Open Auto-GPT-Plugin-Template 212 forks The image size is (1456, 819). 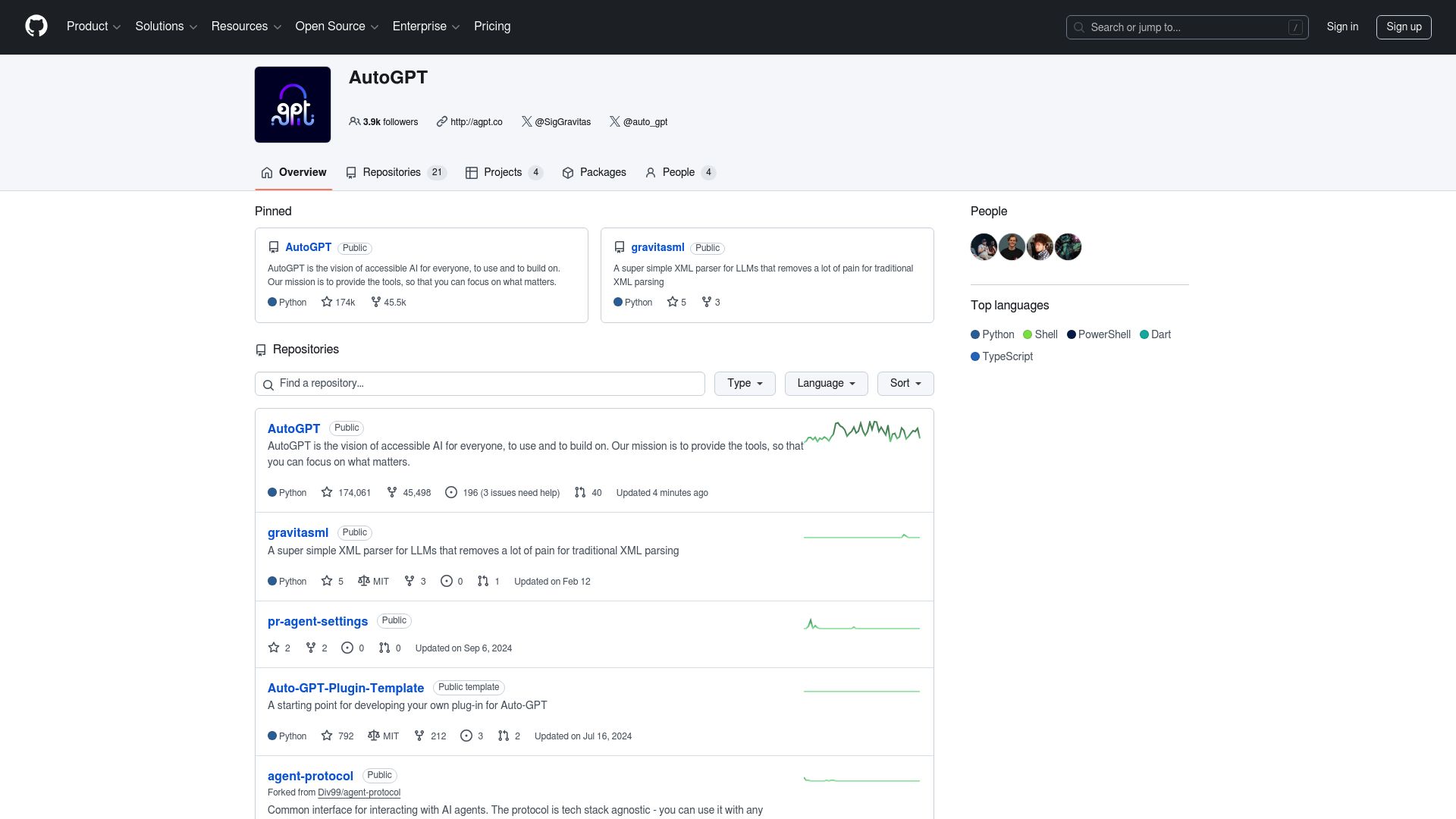click(x=430, y=736)
